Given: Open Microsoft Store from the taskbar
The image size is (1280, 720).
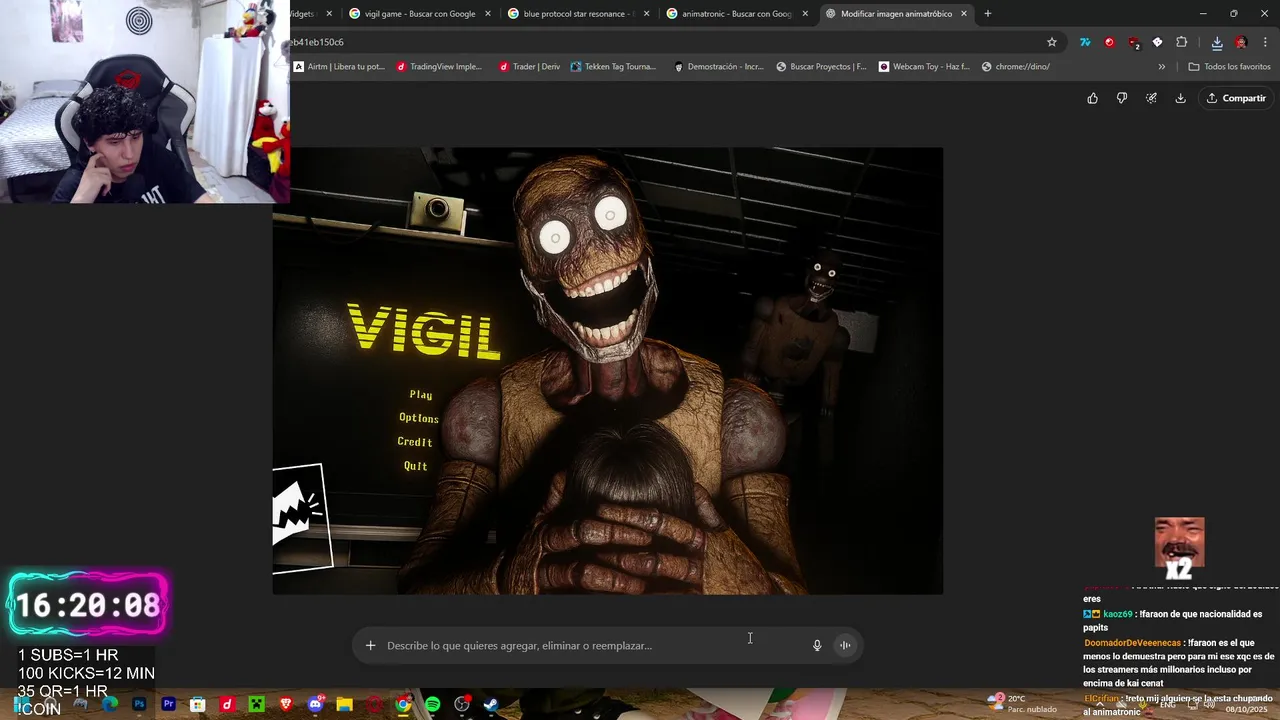Looking at the screenshot, I should pyautogui.click(x=198, y=704).
